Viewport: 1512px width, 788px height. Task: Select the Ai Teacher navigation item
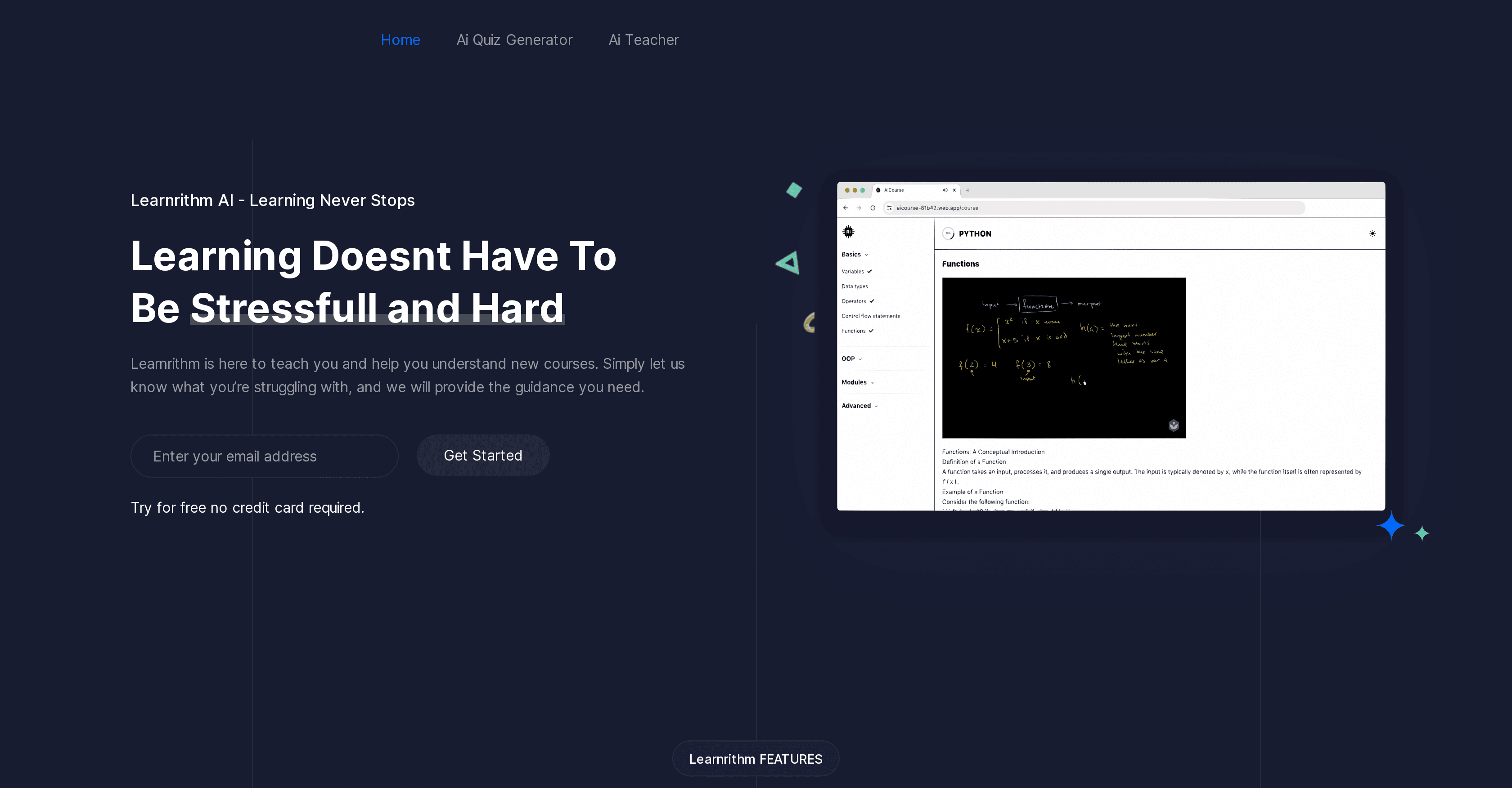click(643, 39)
